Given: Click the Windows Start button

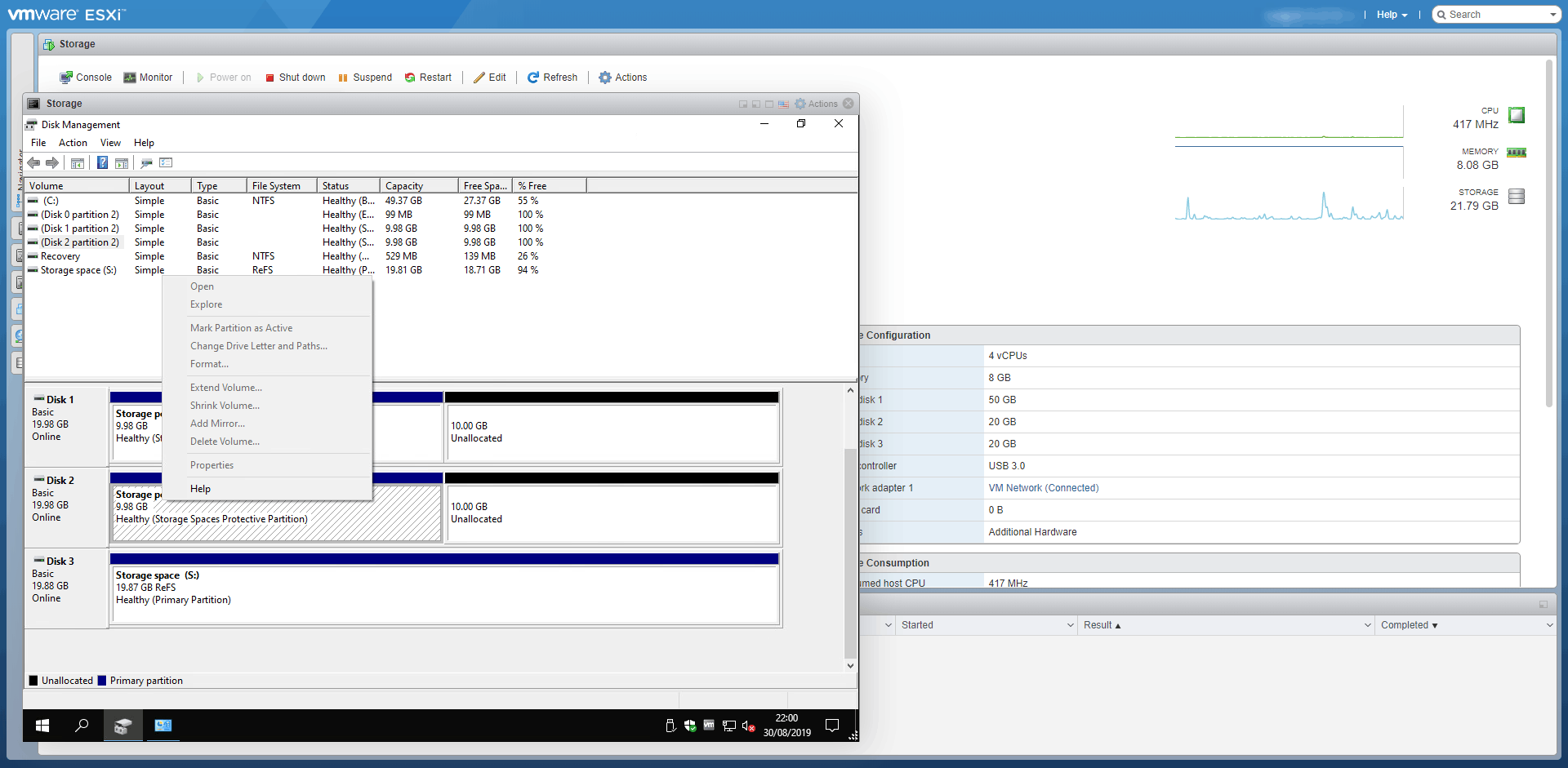Looking at the screenshot, I should coord(42,726).
